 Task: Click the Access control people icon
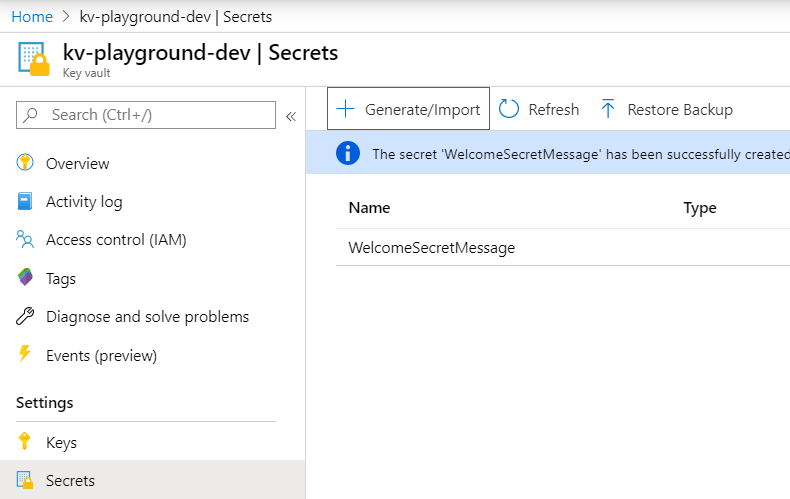point(26,239)
